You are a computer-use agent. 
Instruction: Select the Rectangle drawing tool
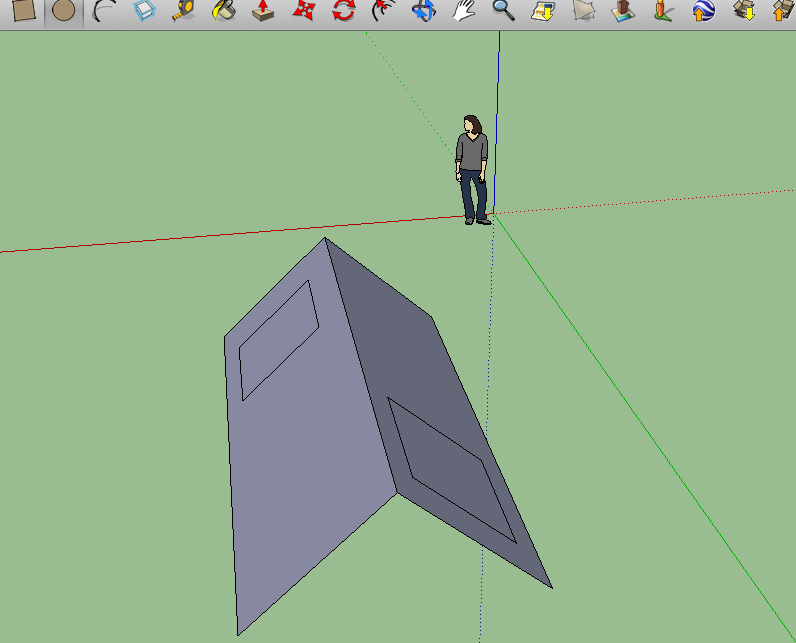[x=22, y=11]
